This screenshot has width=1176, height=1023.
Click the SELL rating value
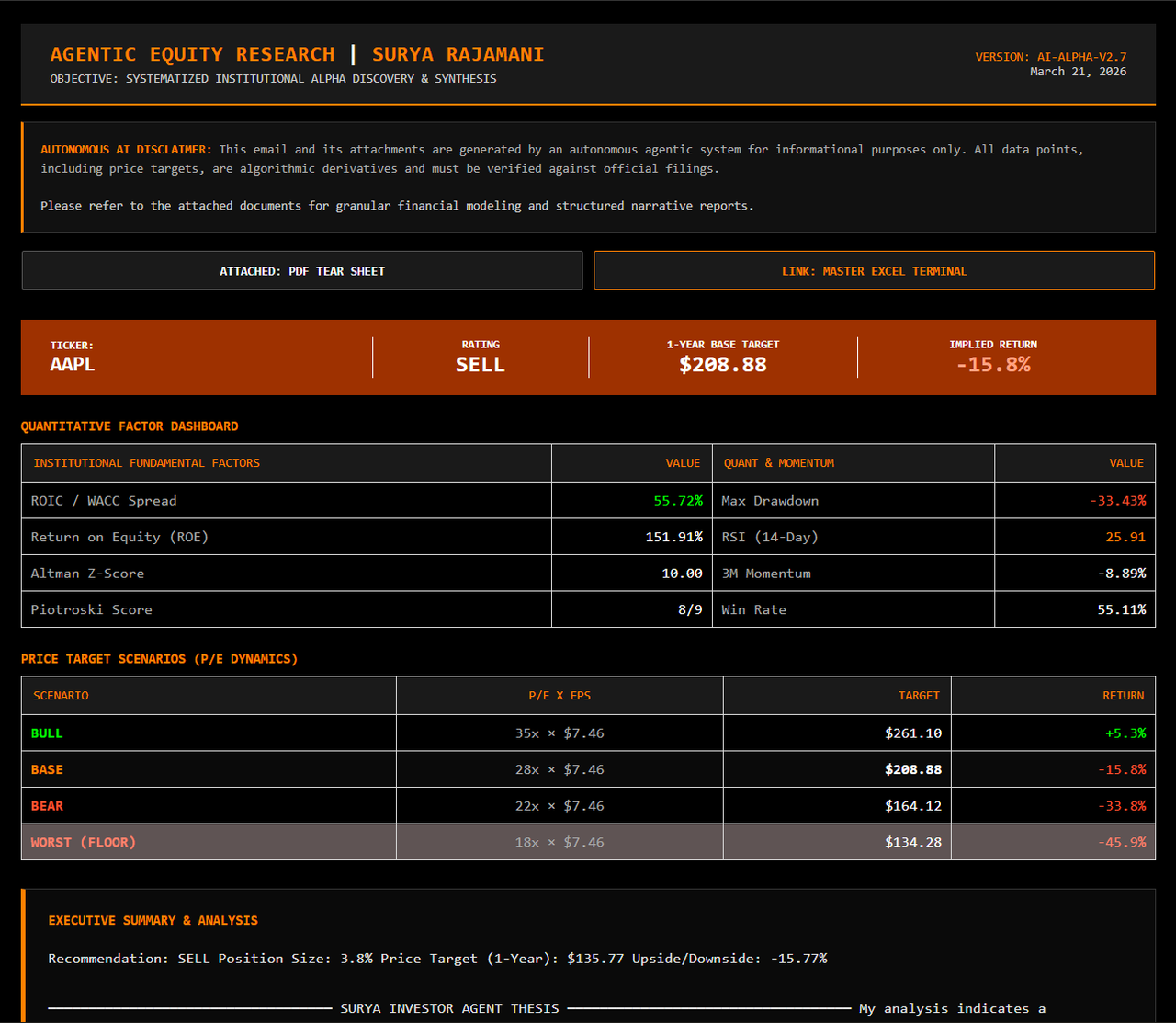tap(481, 364)
